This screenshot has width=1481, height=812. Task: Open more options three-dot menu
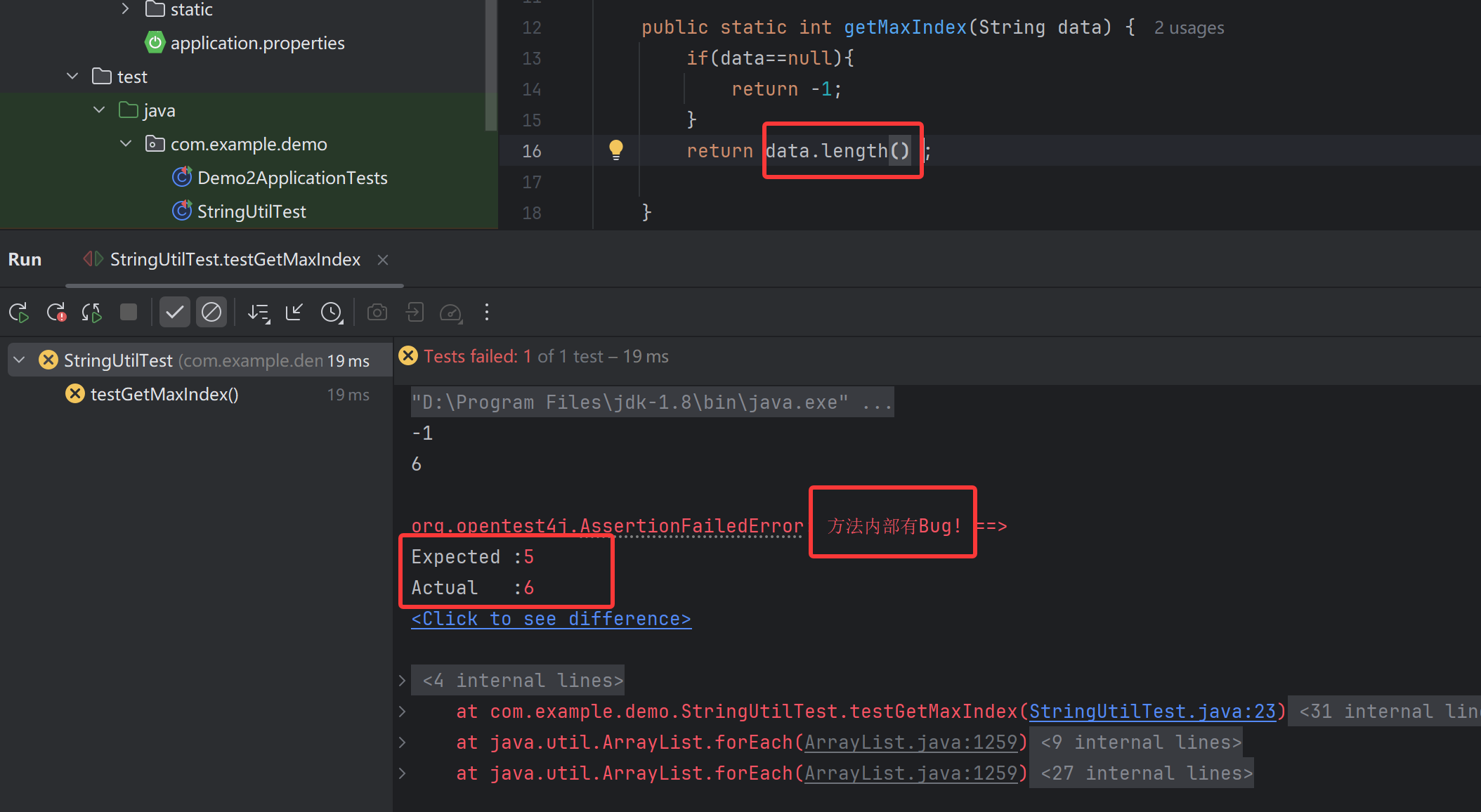[x=487, y=312]
